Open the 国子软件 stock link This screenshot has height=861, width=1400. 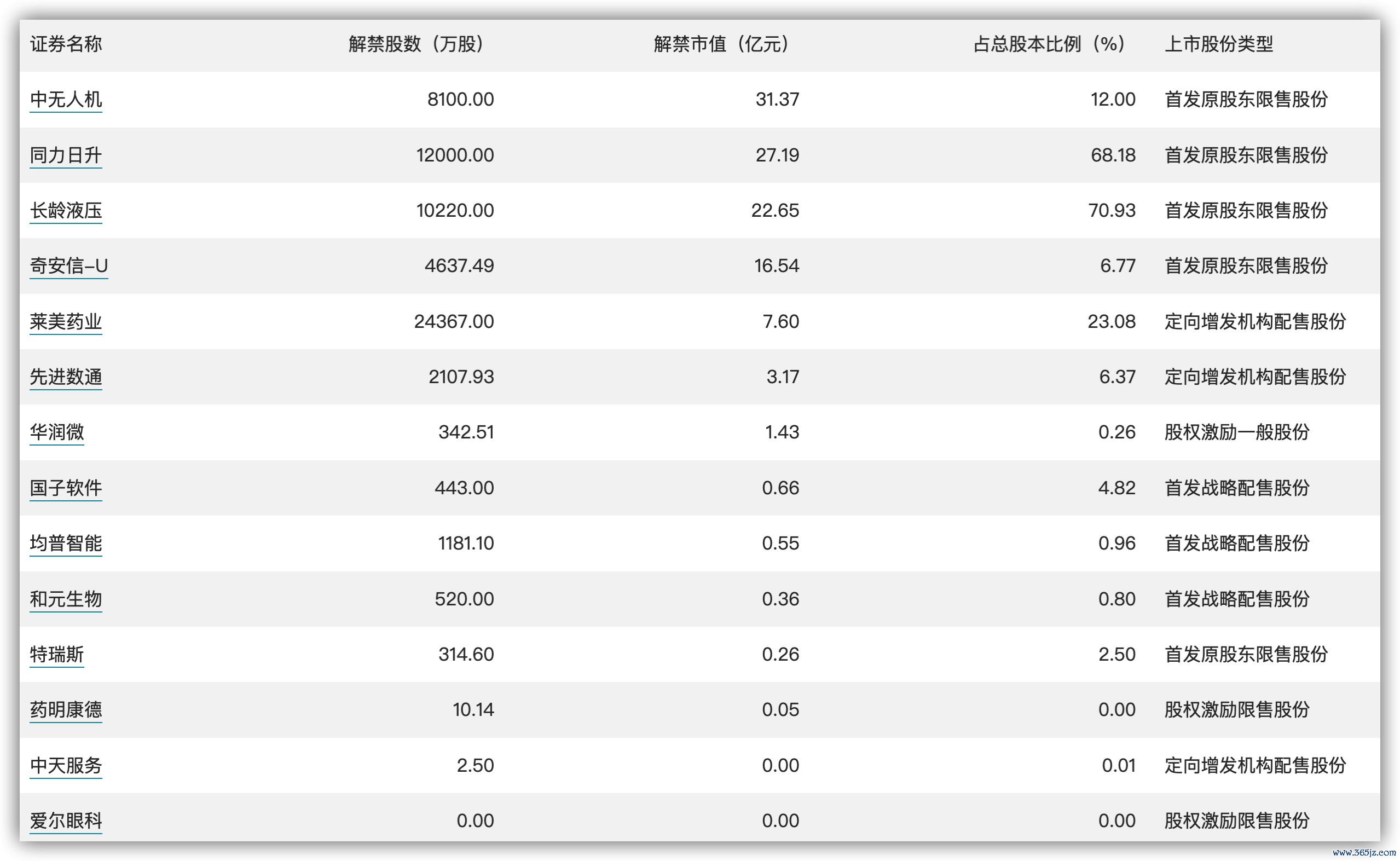pos(66,488)
